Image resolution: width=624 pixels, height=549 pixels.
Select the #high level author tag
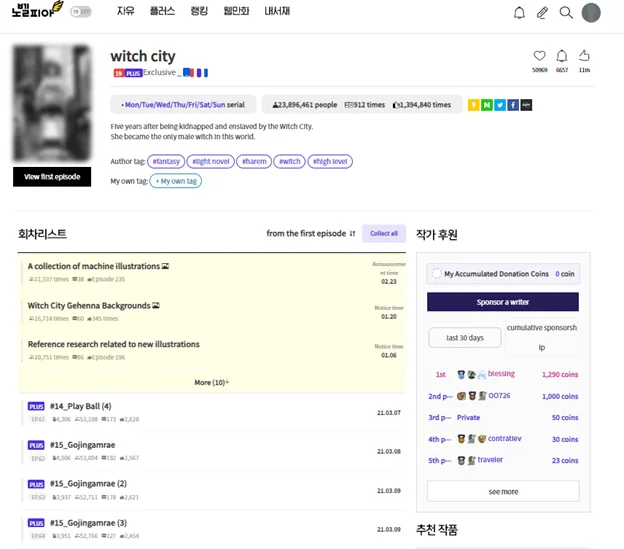pyautogui.click(x=330, y=161)
